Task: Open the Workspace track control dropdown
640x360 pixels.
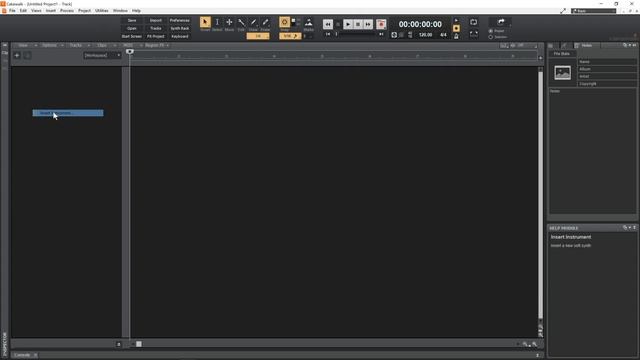Action: 102,55
